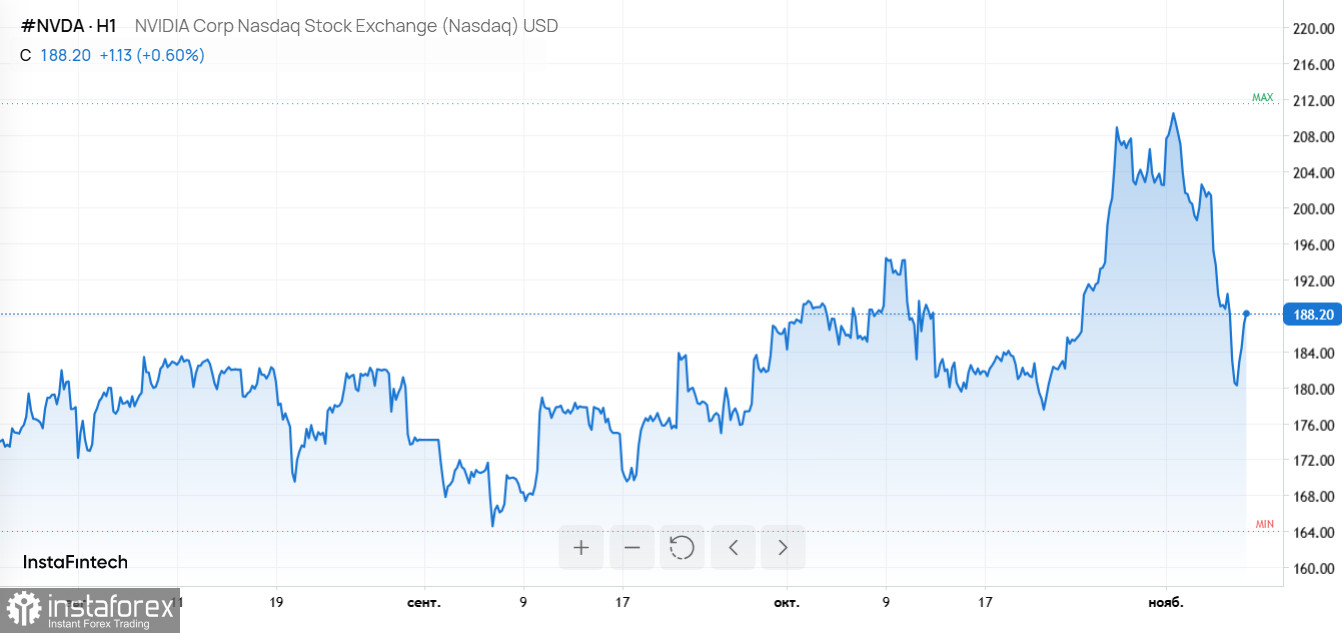1342x633 pixels.
Task: Click the NVIDIA Corp Nasdaq description text
Action: (x=346, y=26)
